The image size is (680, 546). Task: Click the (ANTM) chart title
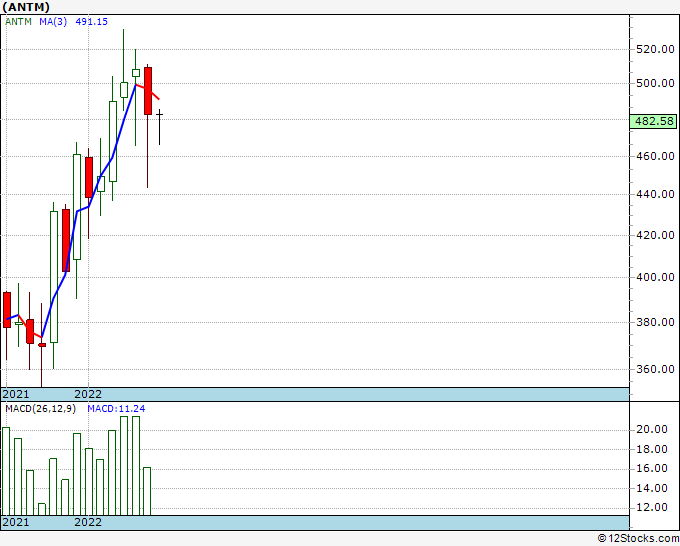[26, 7]
